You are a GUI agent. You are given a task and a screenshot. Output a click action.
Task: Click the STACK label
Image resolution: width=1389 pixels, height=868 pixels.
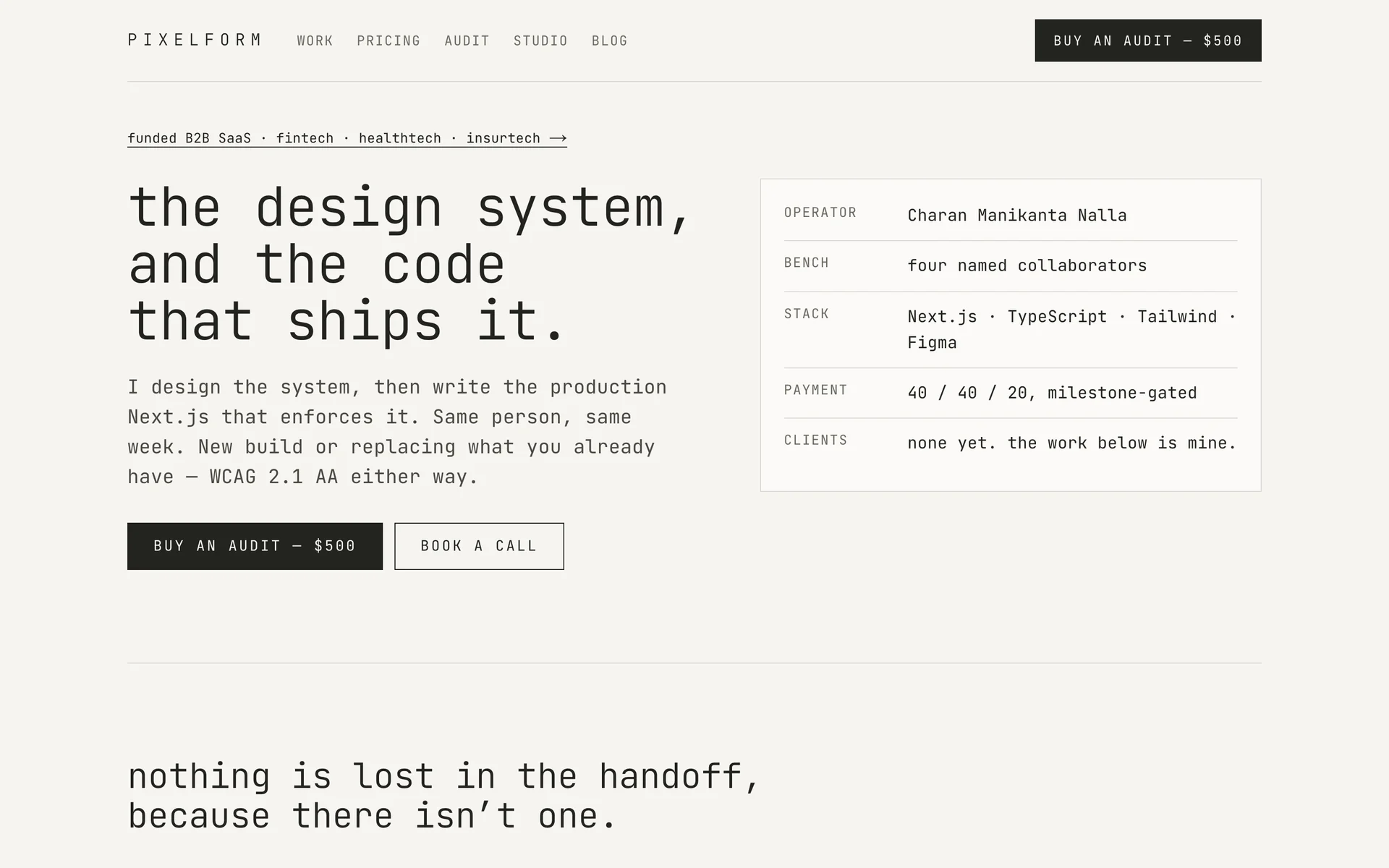click(807, 314)
